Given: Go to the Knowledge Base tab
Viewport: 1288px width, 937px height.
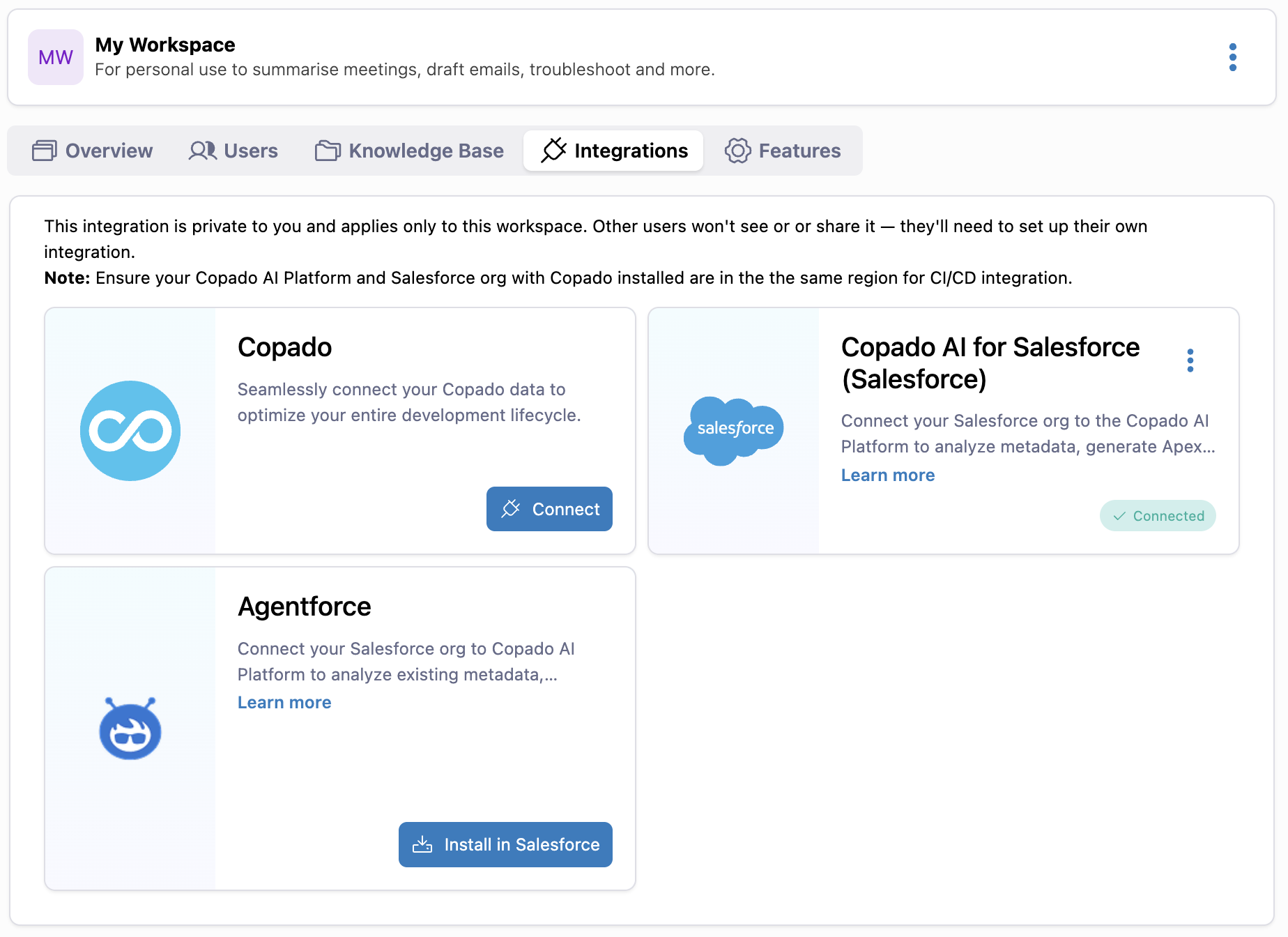Looking at the screenshot, I should (409, 151).
